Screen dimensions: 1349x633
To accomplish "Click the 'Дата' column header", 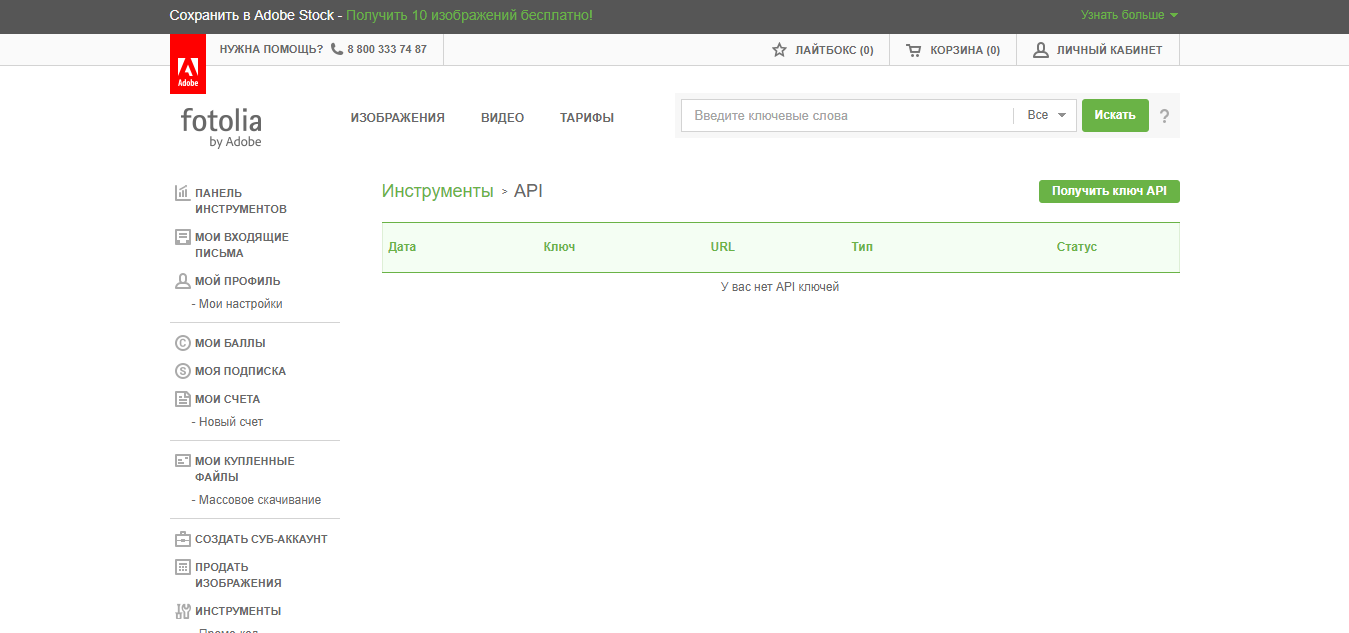I will tap(402, 247).
